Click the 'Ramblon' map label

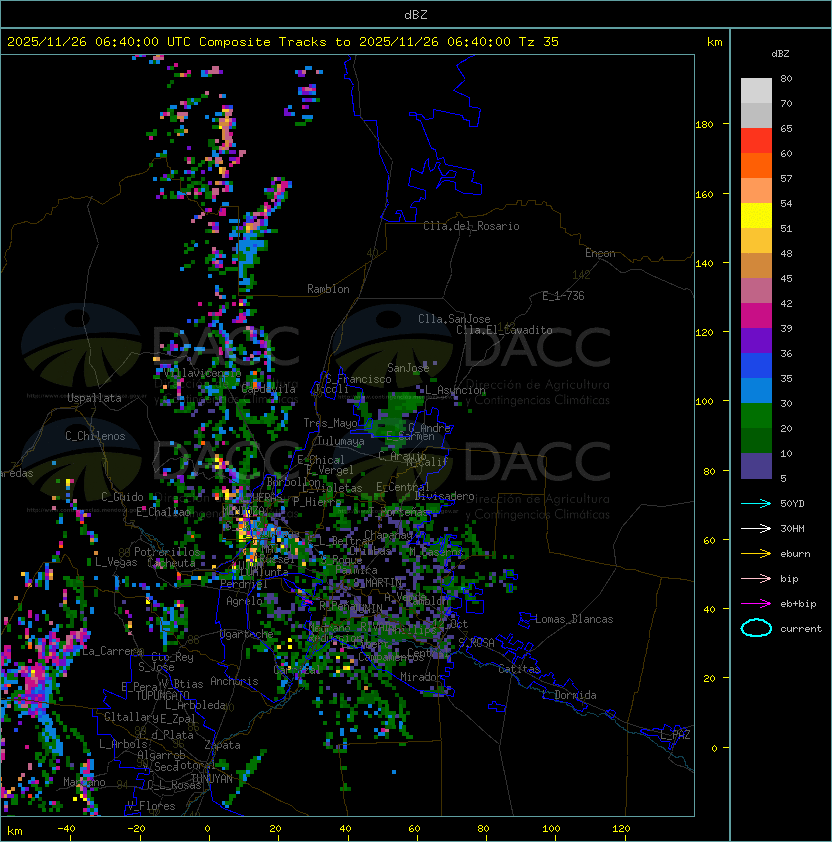click(x=328, y=289)
